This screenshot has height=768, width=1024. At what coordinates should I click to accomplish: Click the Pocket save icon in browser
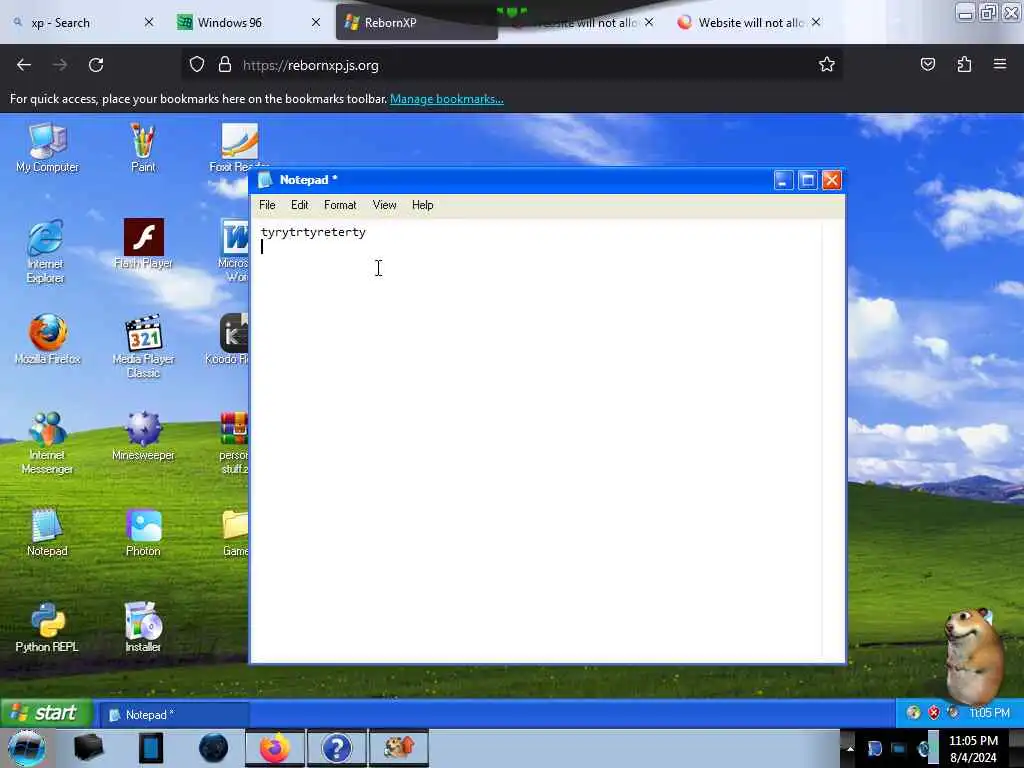tap(927, 64)
